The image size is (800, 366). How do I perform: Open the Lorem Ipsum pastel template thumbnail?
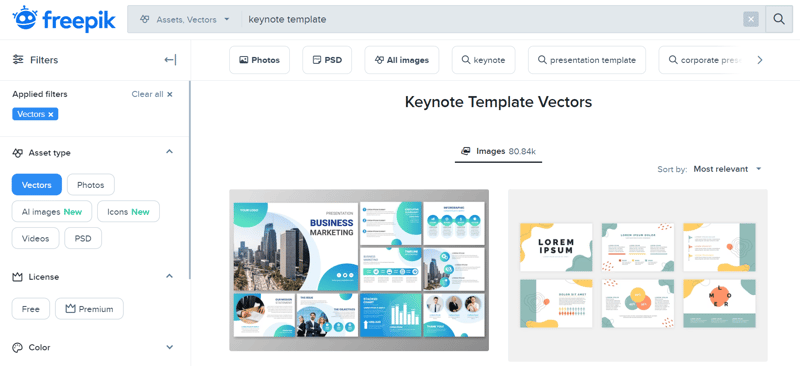pyautogui.click(x=637, y=275)
